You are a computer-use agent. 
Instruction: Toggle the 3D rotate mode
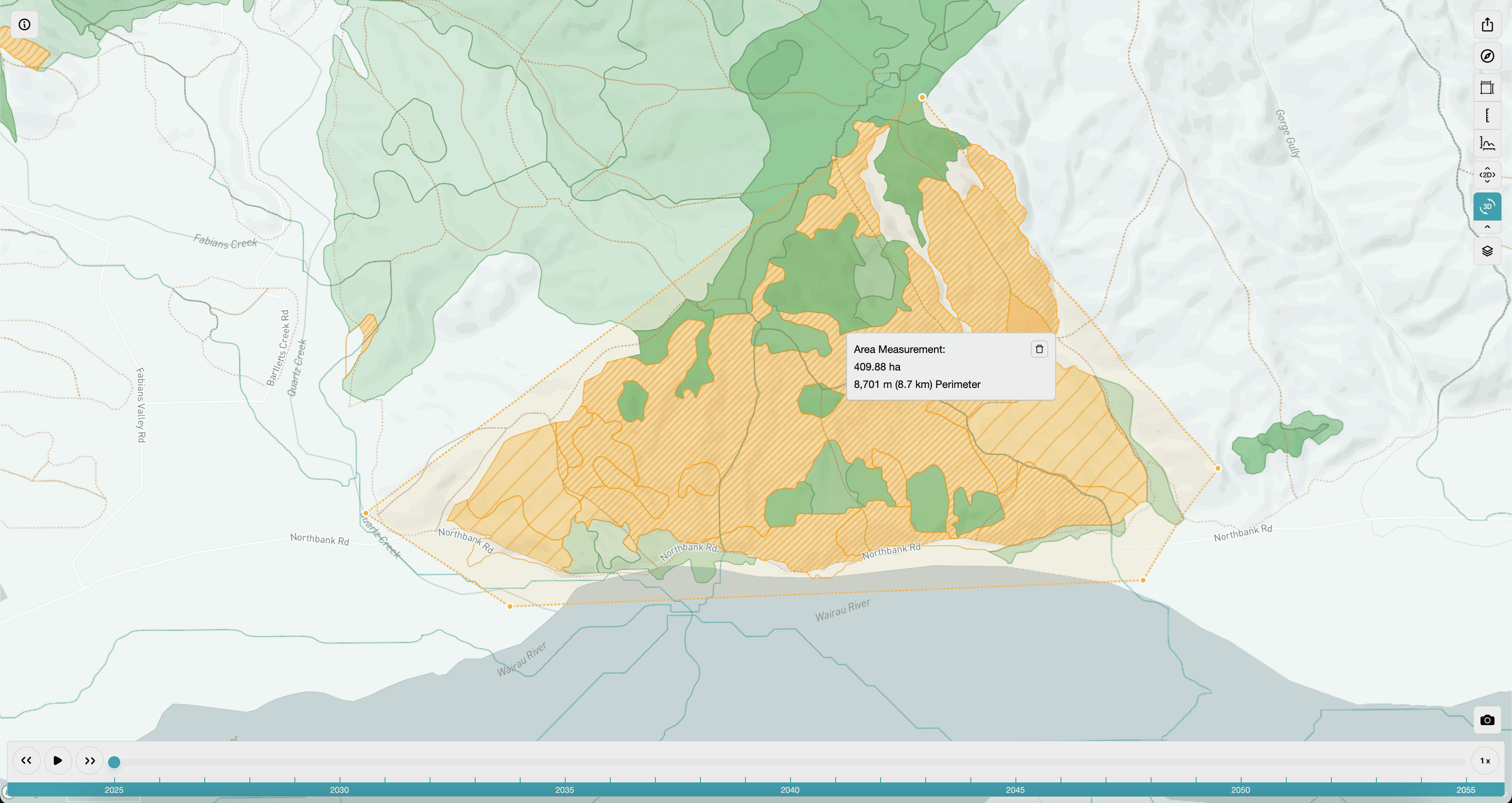(x=1487, y=206)
